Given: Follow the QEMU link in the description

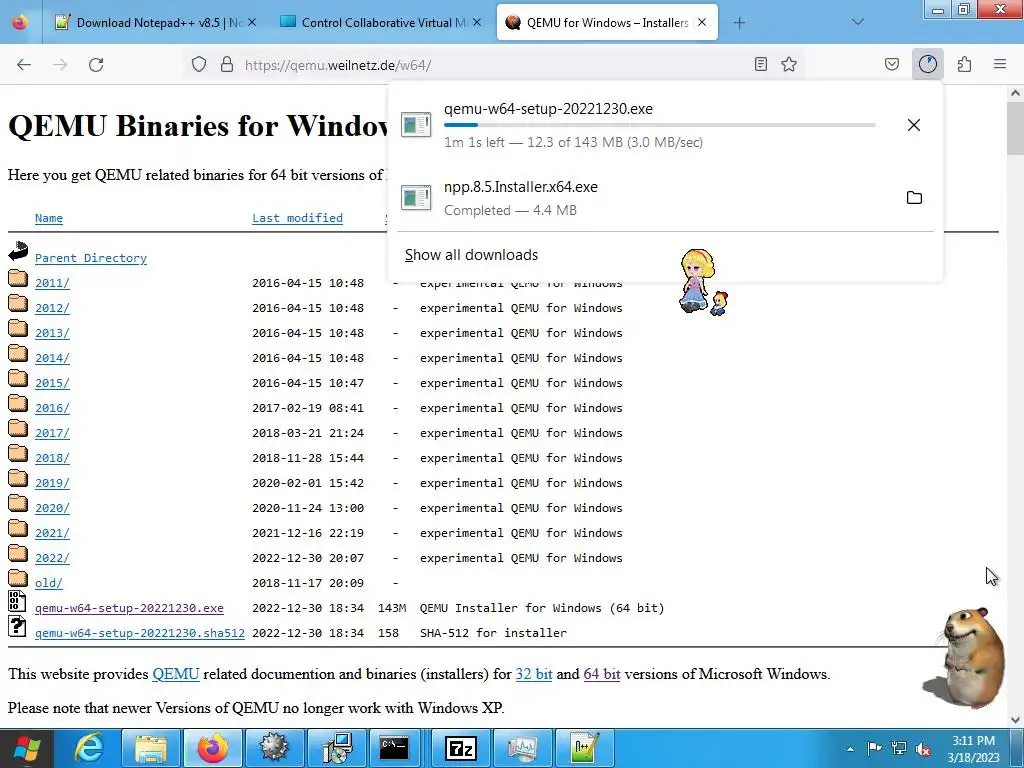Looking at the screenshot, I should (176, 674).
